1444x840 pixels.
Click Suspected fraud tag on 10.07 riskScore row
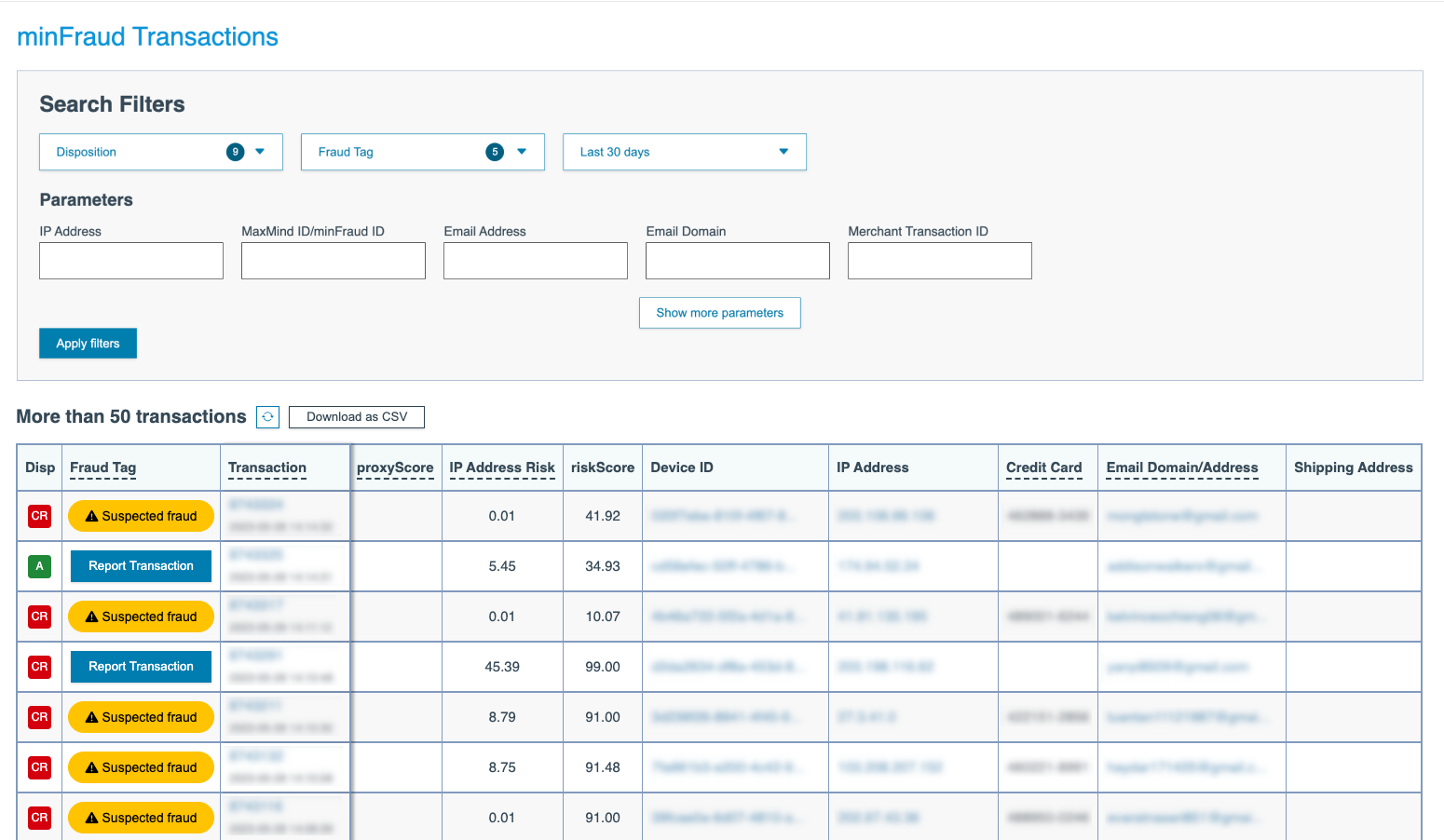coord(141,616)
